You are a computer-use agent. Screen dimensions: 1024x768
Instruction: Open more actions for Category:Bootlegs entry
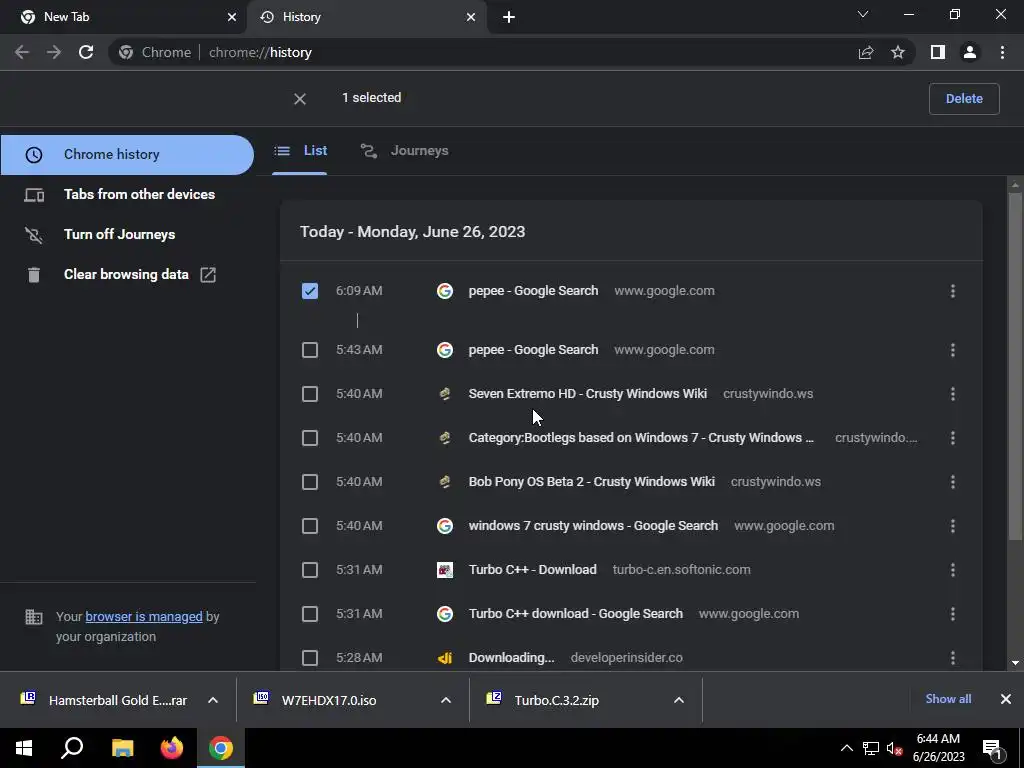953,438
